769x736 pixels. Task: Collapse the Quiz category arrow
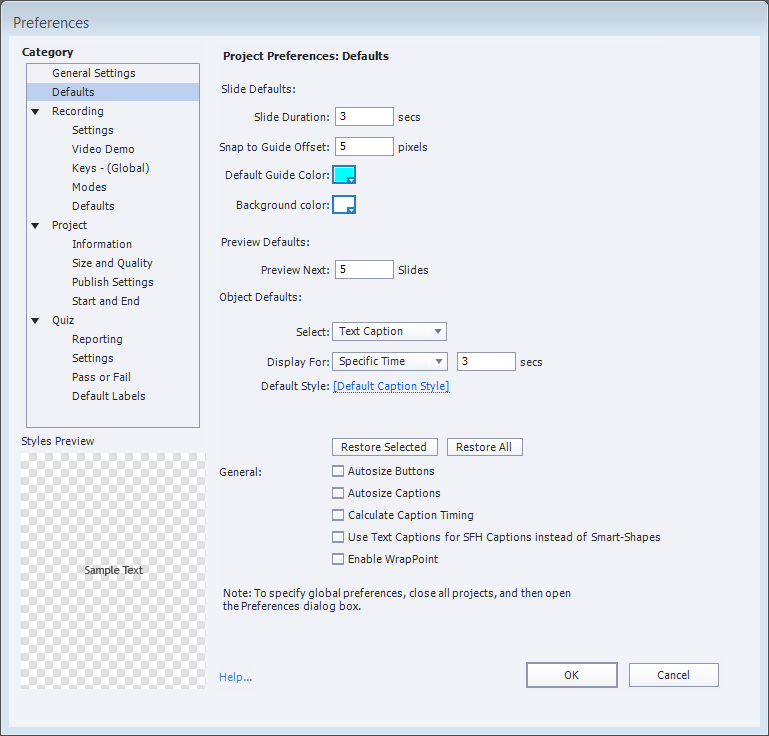point(35,321)
